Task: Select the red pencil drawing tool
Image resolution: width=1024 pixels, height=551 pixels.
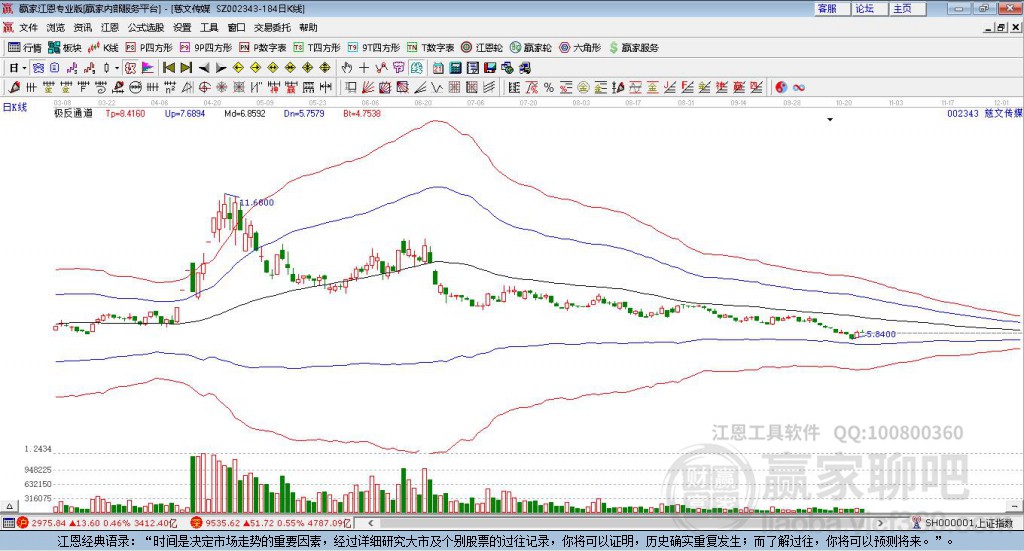Action: pos(14,87)
